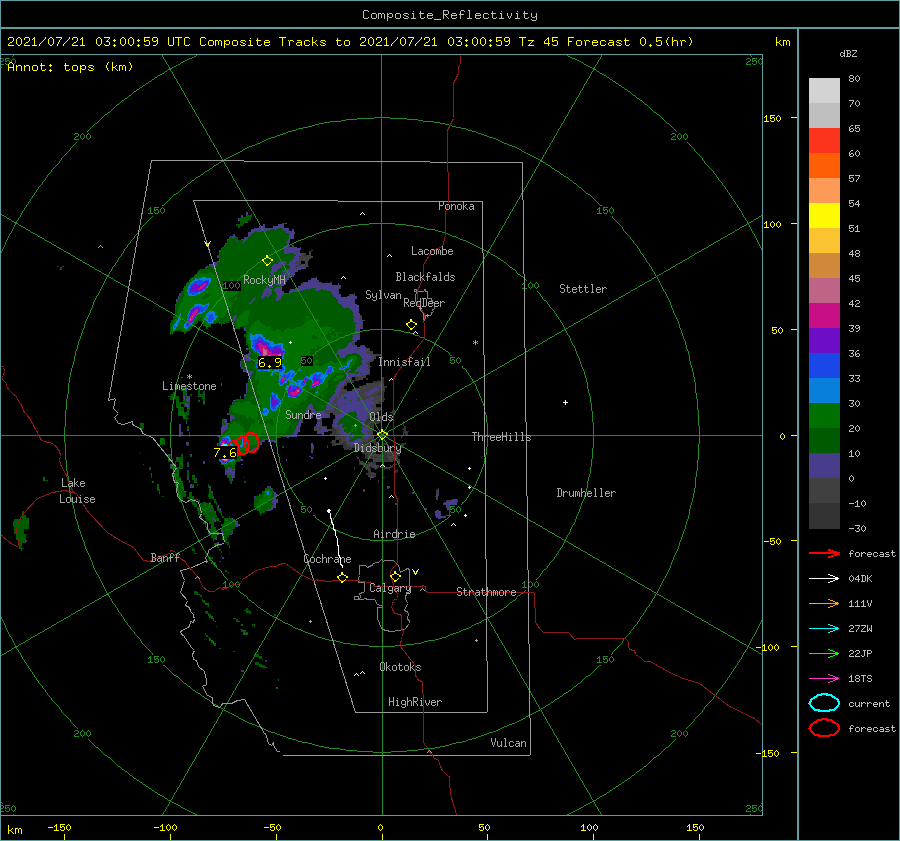Click the Sylvan town label
This screenshot has width=900, height=841.
[x=383, y=296]
